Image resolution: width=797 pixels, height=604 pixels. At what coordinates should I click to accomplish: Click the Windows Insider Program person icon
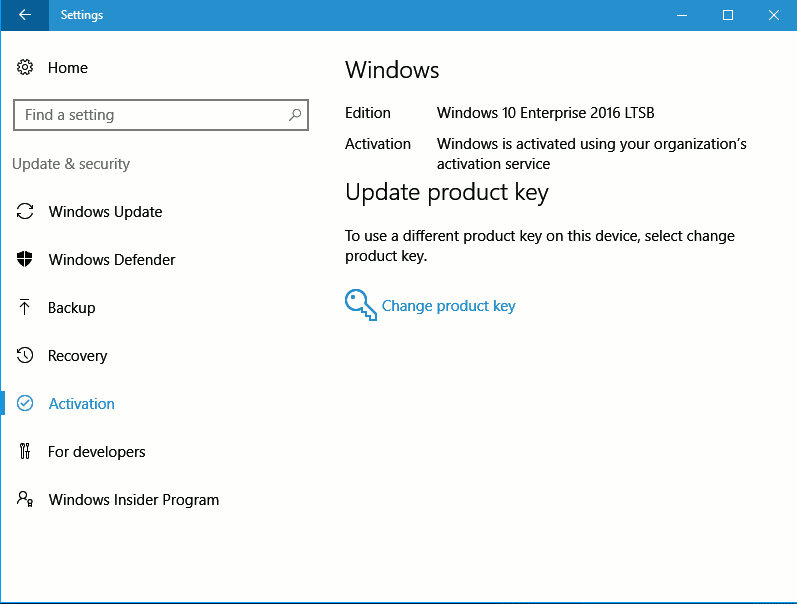click(25, 499)
